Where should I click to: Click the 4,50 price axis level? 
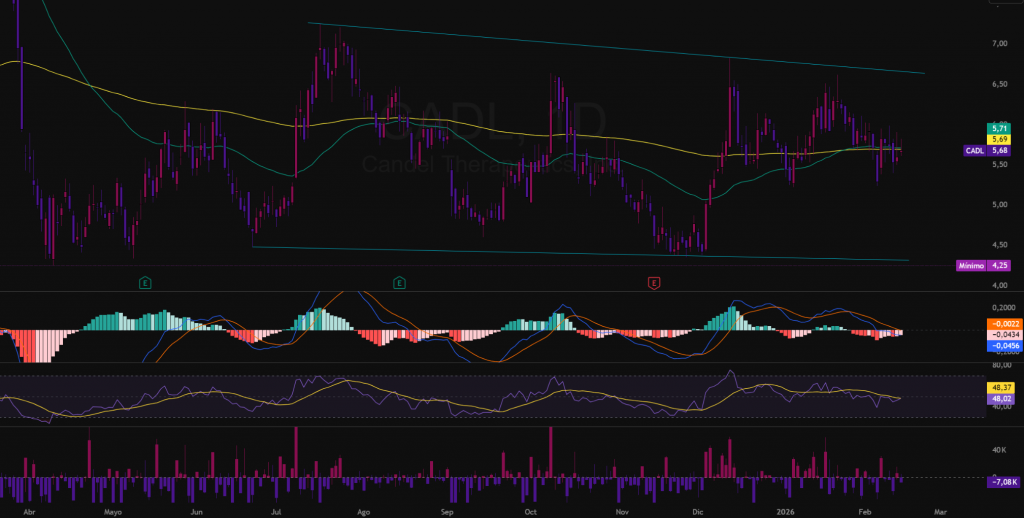coord(1000,245)
